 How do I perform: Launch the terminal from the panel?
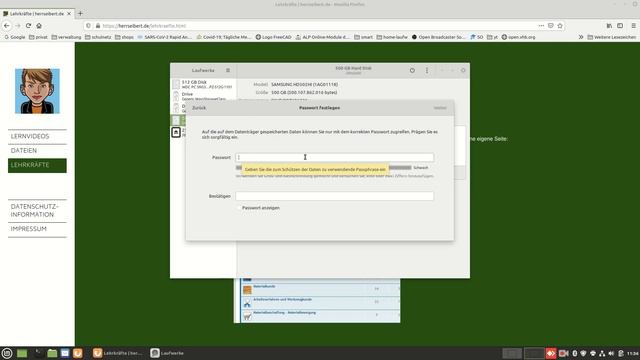(37, 353)
